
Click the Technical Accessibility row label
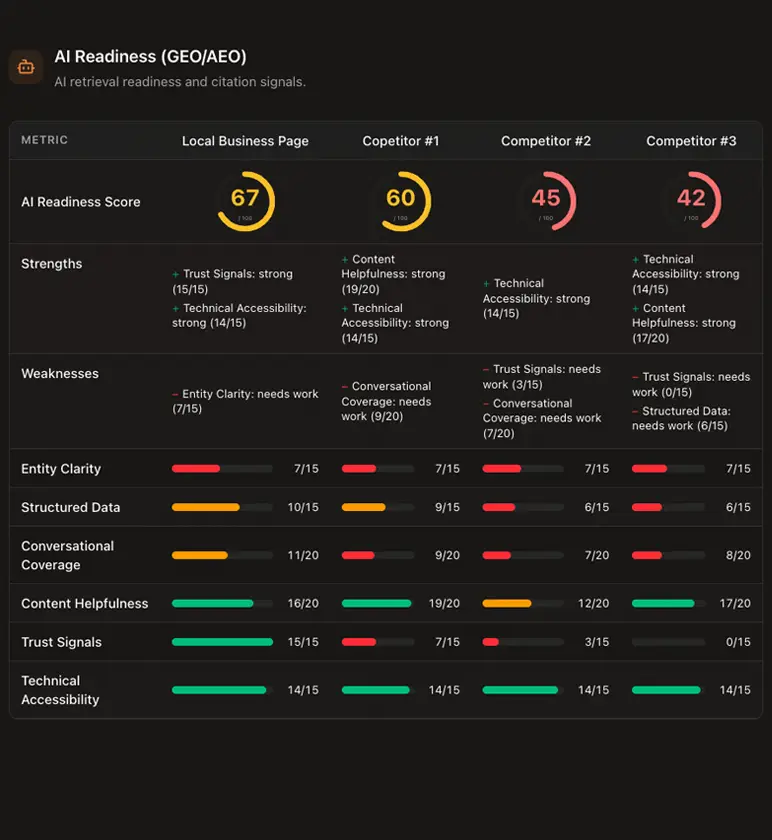(x=60, y=690)
